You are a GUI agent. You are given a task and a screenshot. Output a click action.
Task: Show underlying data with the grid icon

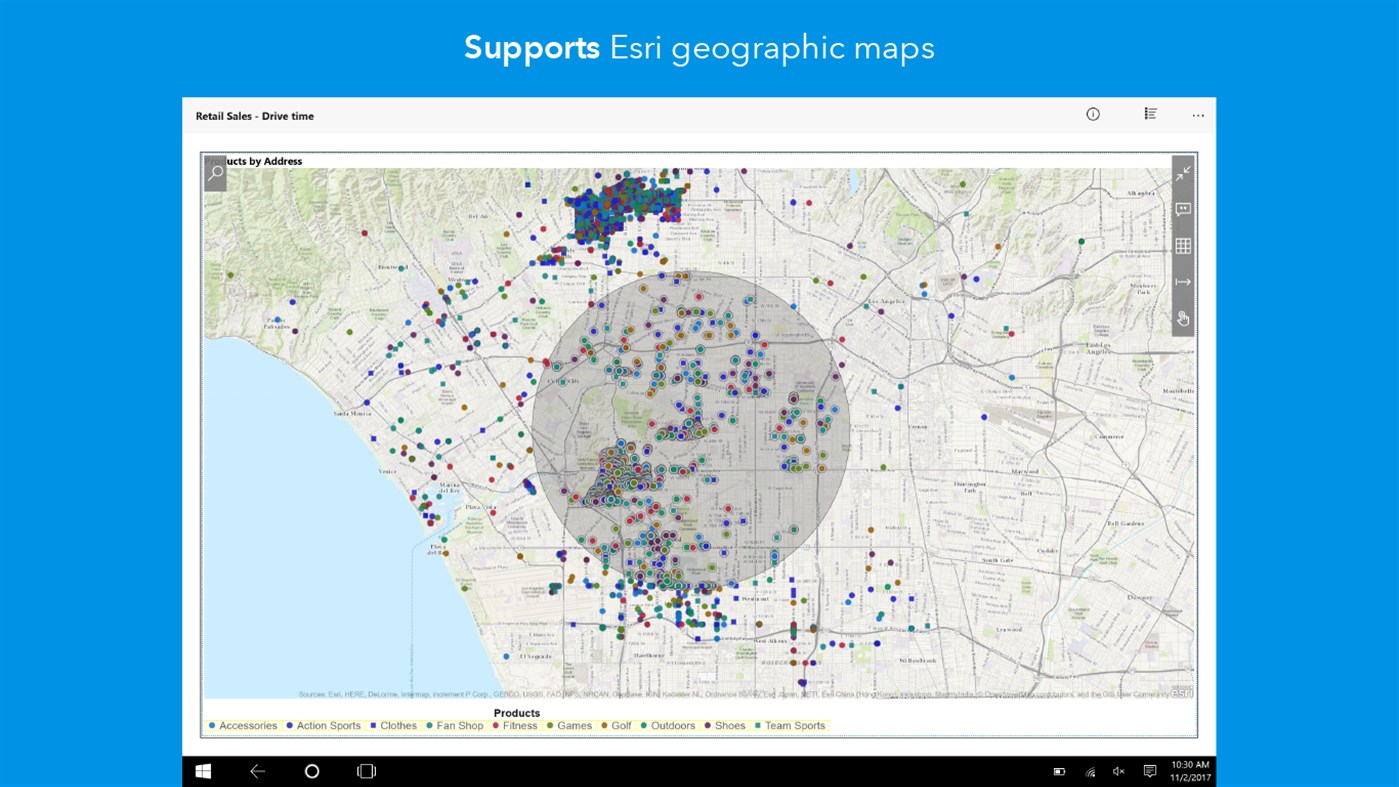pyautogui.click(x=1182, y=245)
